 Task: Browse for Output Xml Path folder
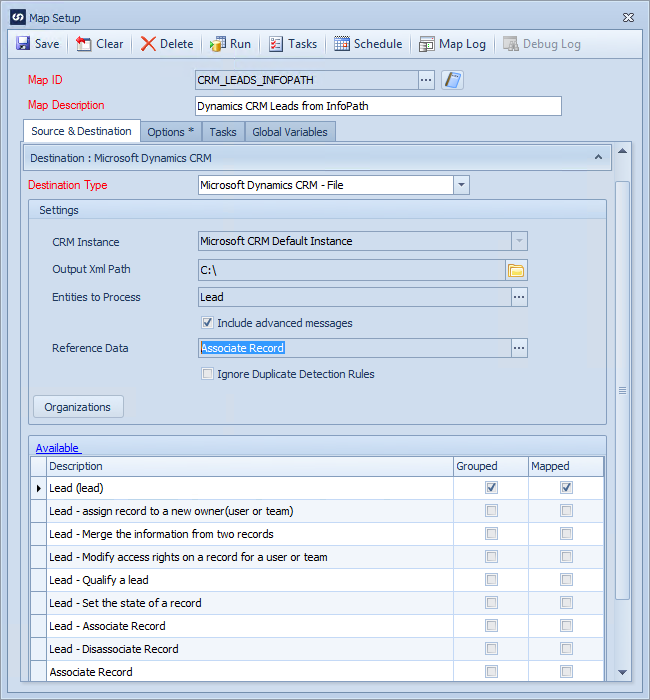516,271
